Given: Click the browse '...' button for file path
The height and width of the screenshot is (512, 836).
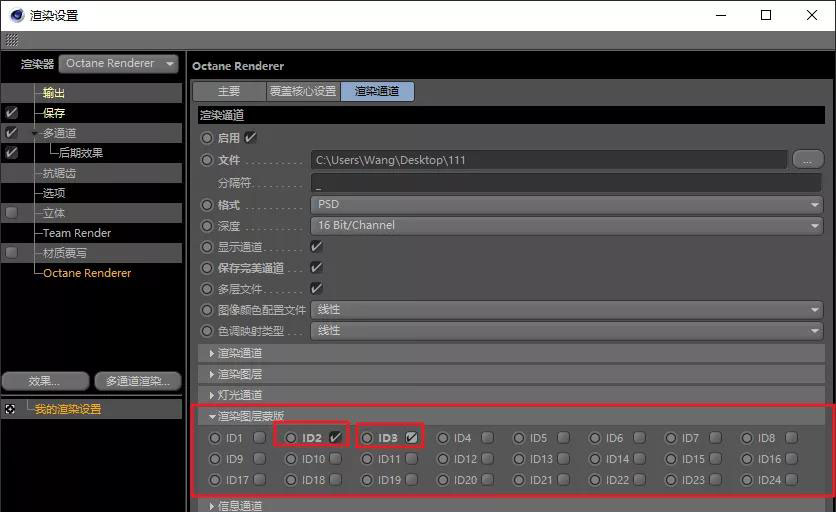Looking at the screenshot, I should 808,159.
